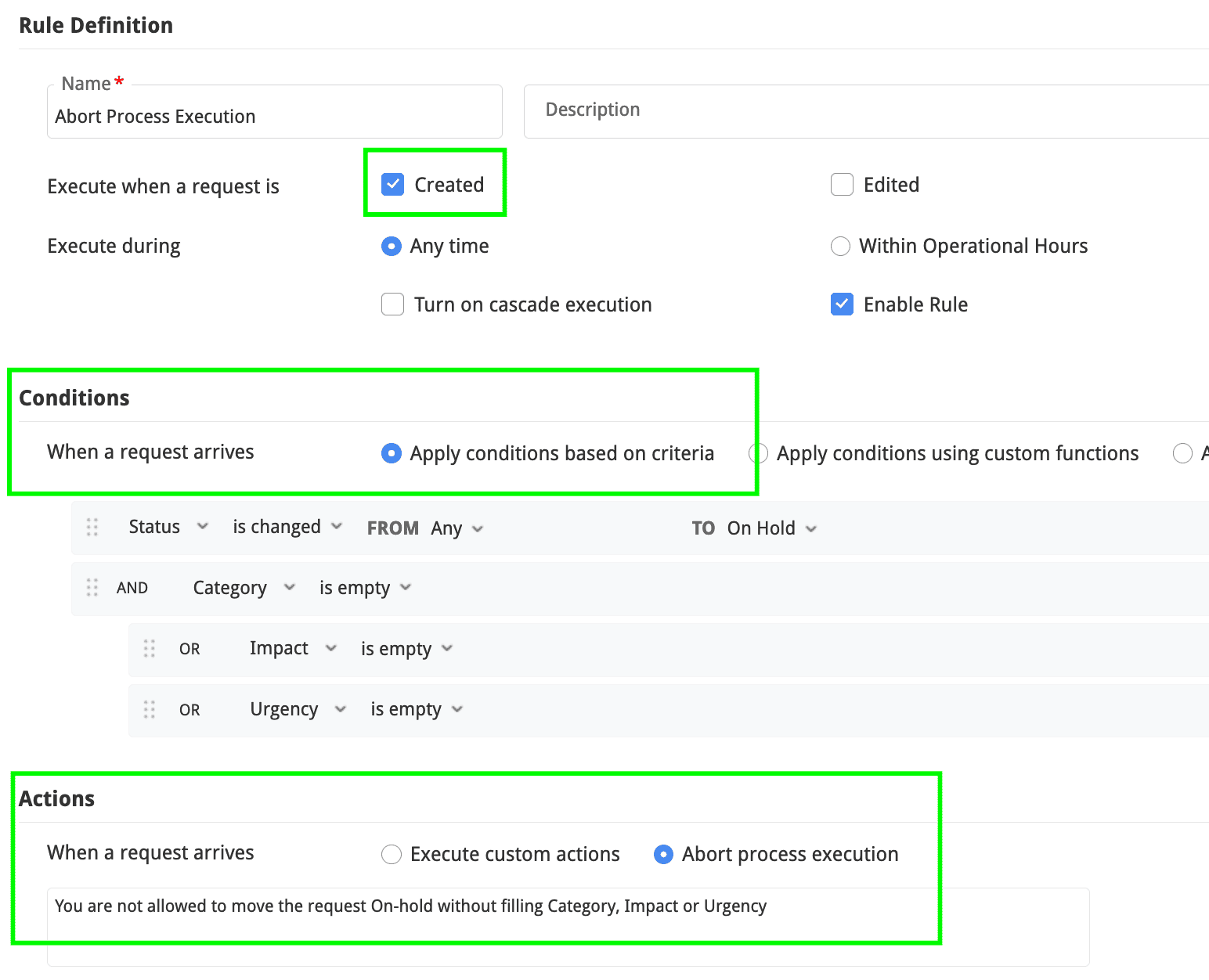1209x980 pixels.
Task: Open Urgency 'is empty' operator dropdown
Action: click(416, 709)
